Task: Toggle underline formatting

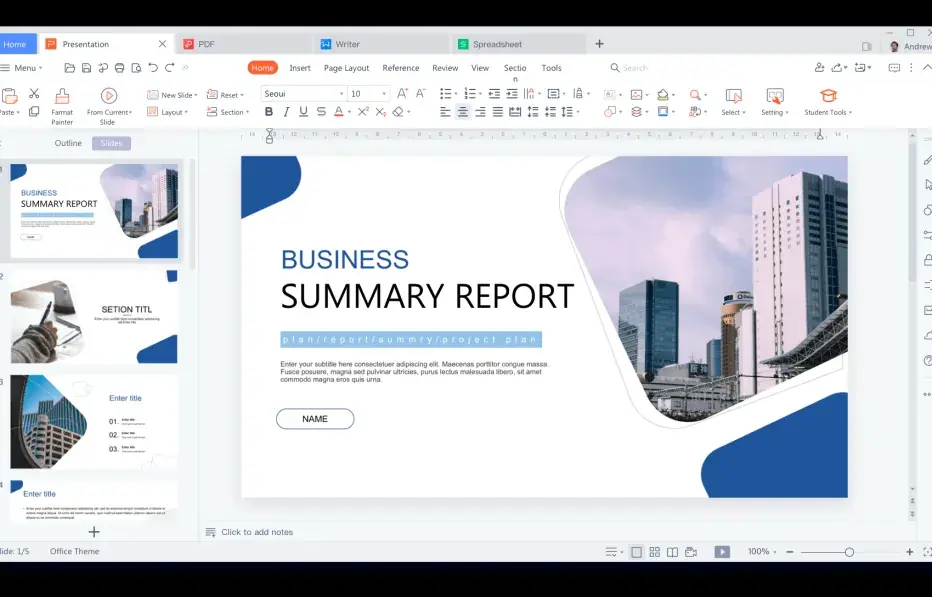Action: 303,111
